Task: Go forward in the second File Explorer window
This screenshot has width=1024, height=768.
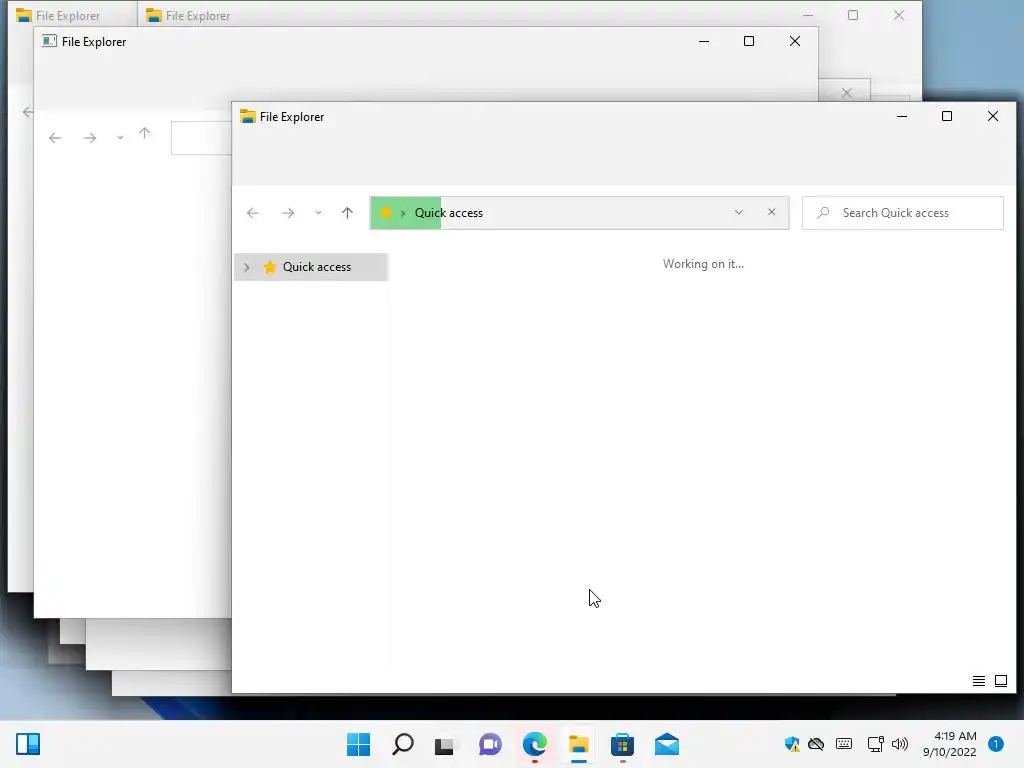Action: click(x=89, y=138)
